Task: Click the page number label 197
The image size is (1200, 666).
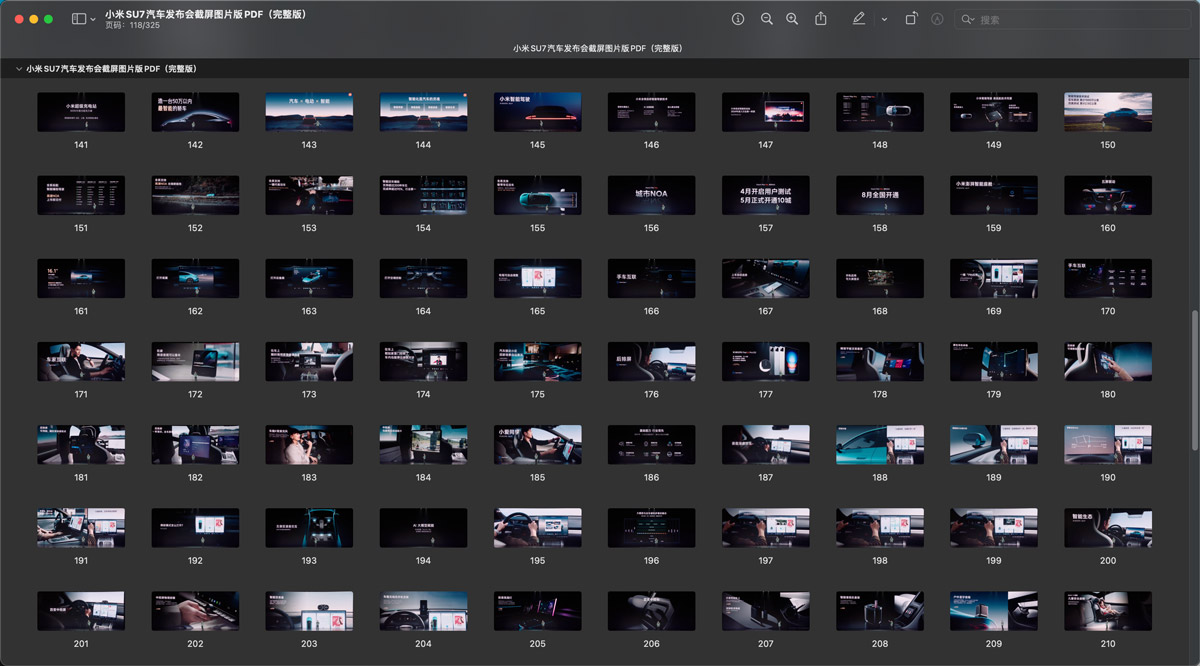Action: [766, 560]
